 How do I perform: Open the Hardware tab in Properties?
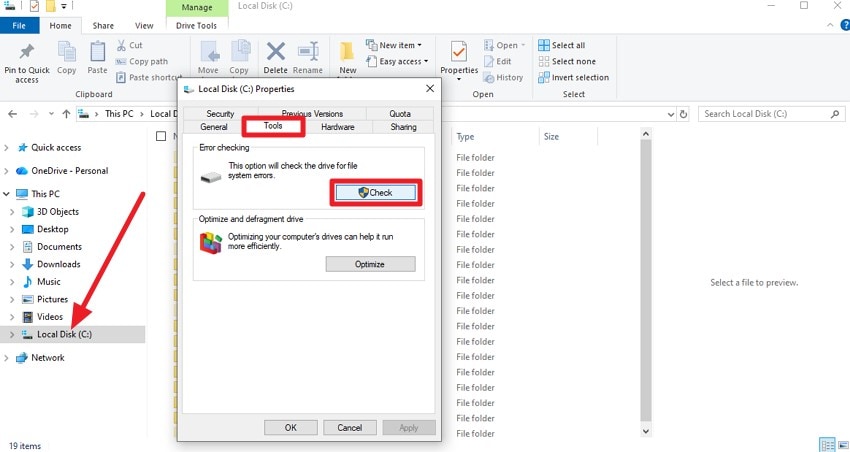[337, 127]
